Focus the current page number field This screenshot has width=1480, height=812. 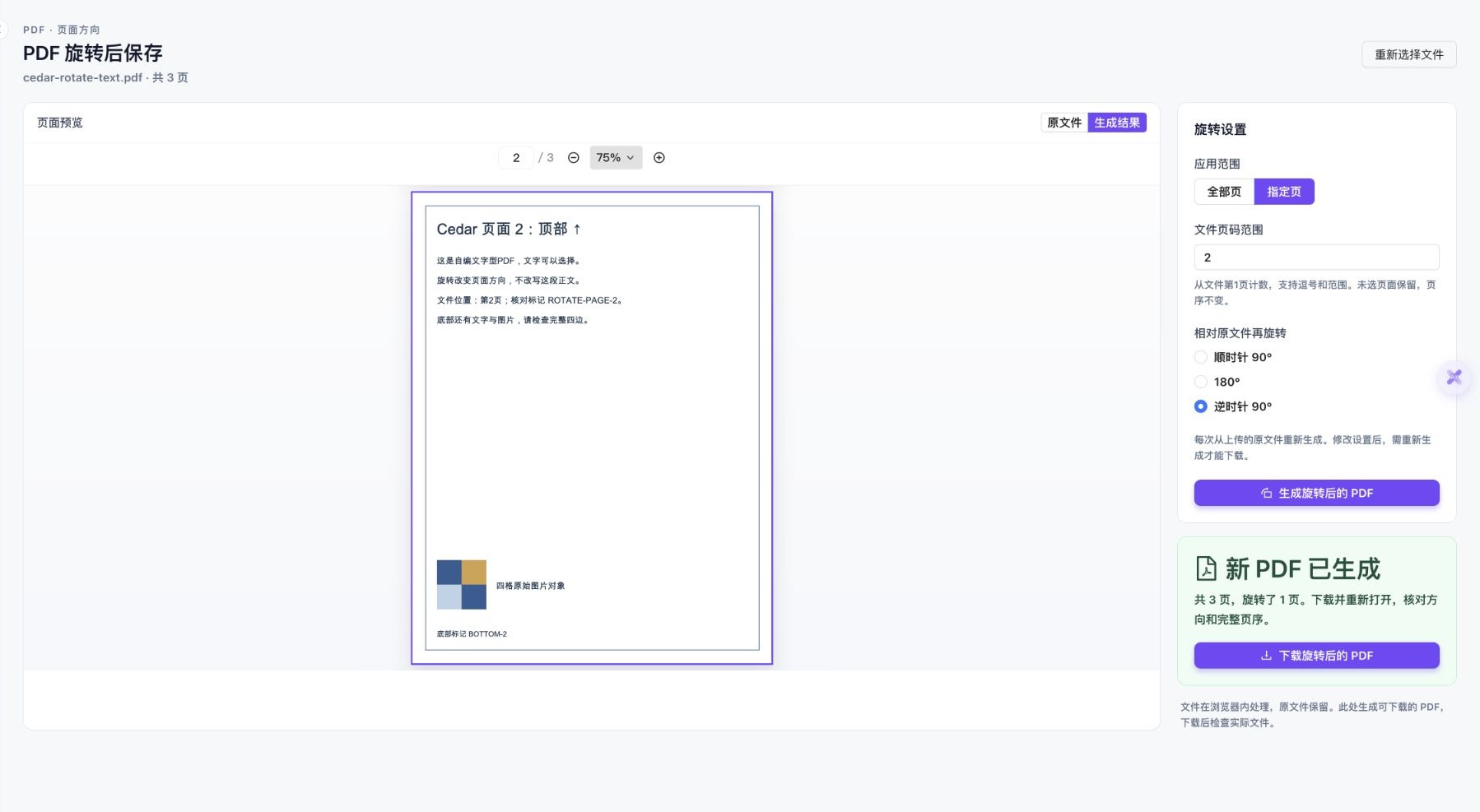pyautogui.click(x=516, y=158)
